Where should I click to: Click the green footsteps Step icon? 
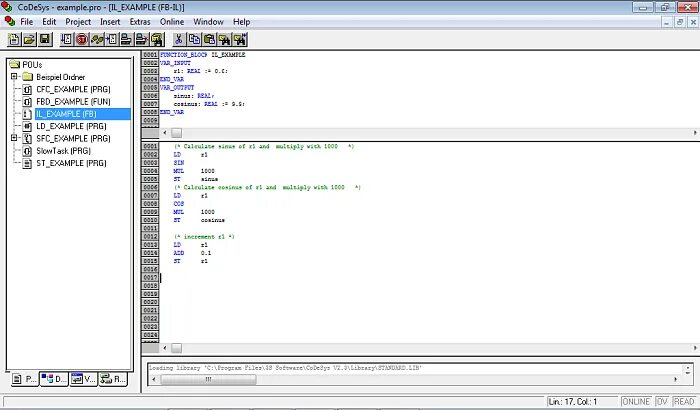coord(97,40)
